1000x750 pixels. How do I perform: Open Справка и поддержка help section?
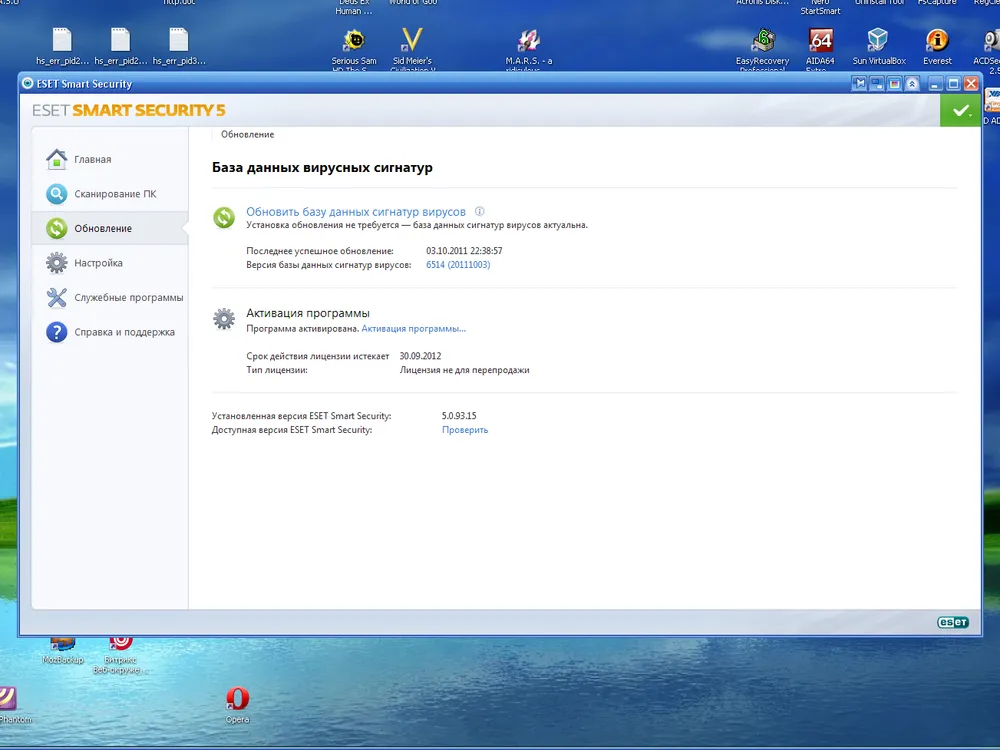[124, 332]
